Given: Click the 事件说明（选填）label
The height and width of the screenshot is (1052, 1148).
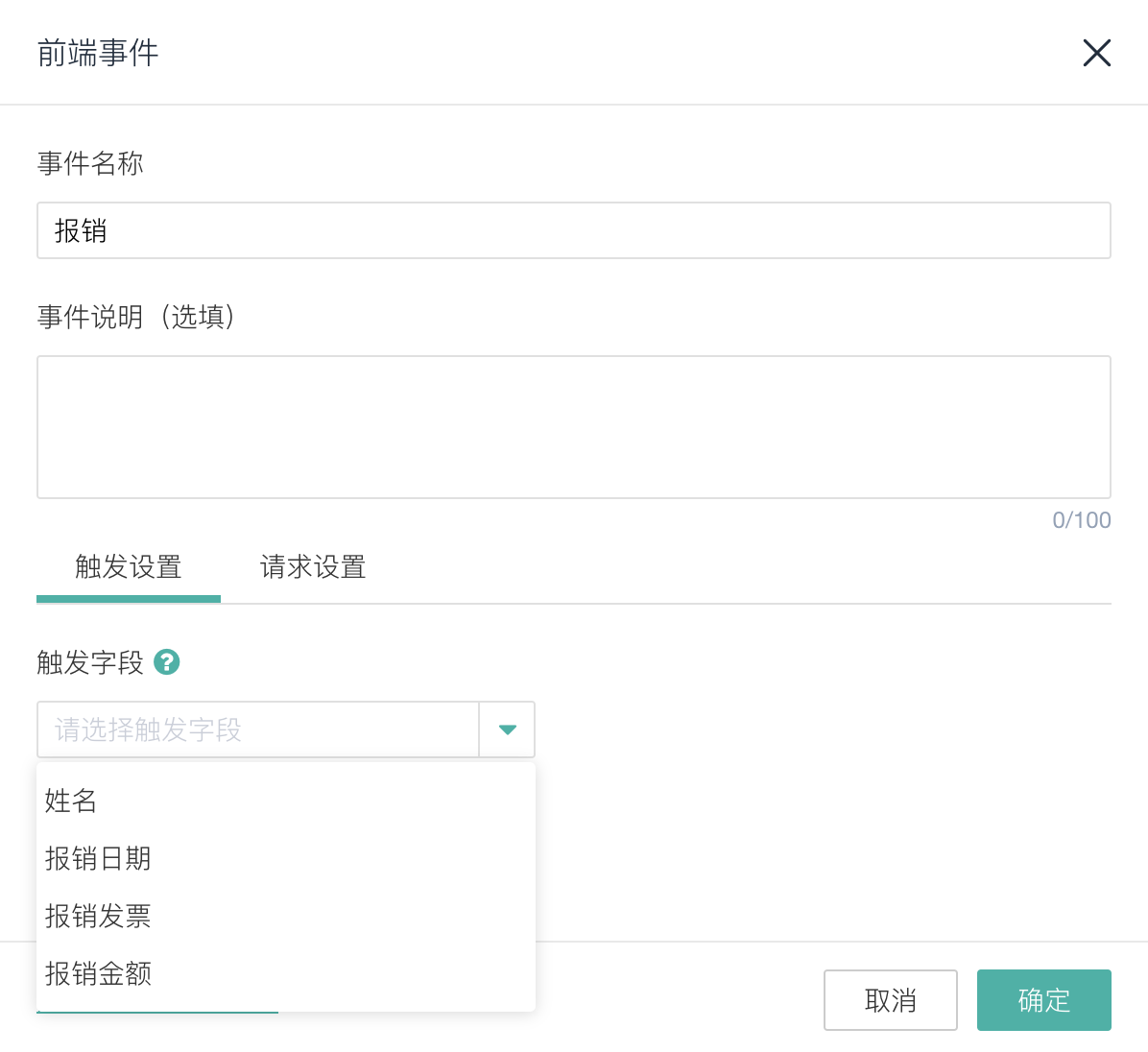Looking at the screenshot, I should click(136, 317).
